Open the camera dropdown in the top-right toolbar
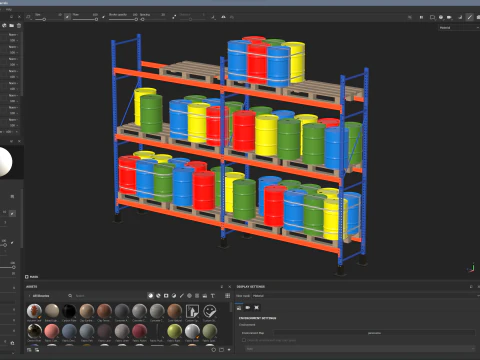The width and height of the screenshot is (480, 360). (x=450, y=17)
